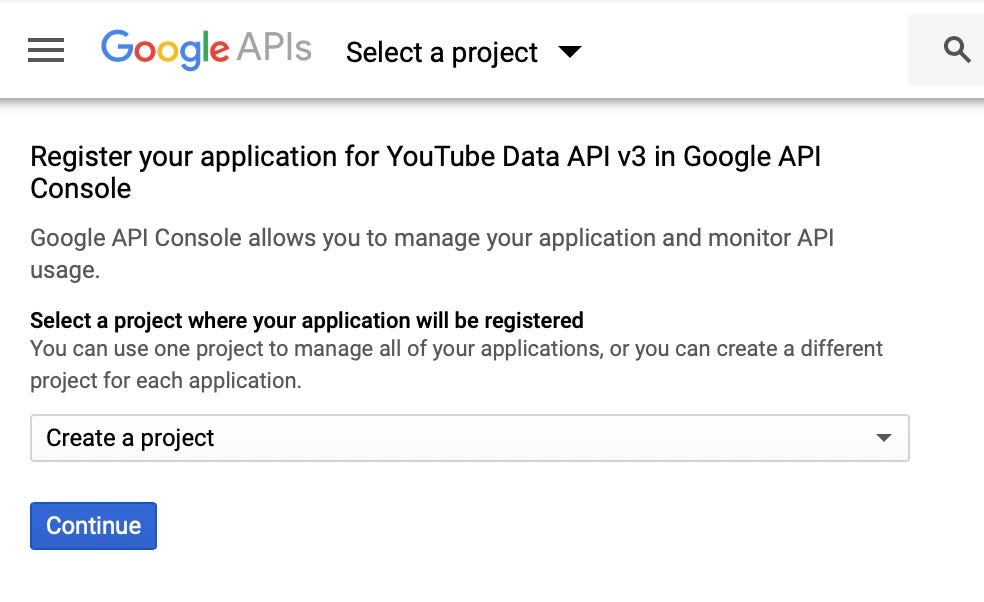This screenshot has height=602, width=984.
Task: Click the project for each application line
Action: pyautogui.click(x=166, y=380)
